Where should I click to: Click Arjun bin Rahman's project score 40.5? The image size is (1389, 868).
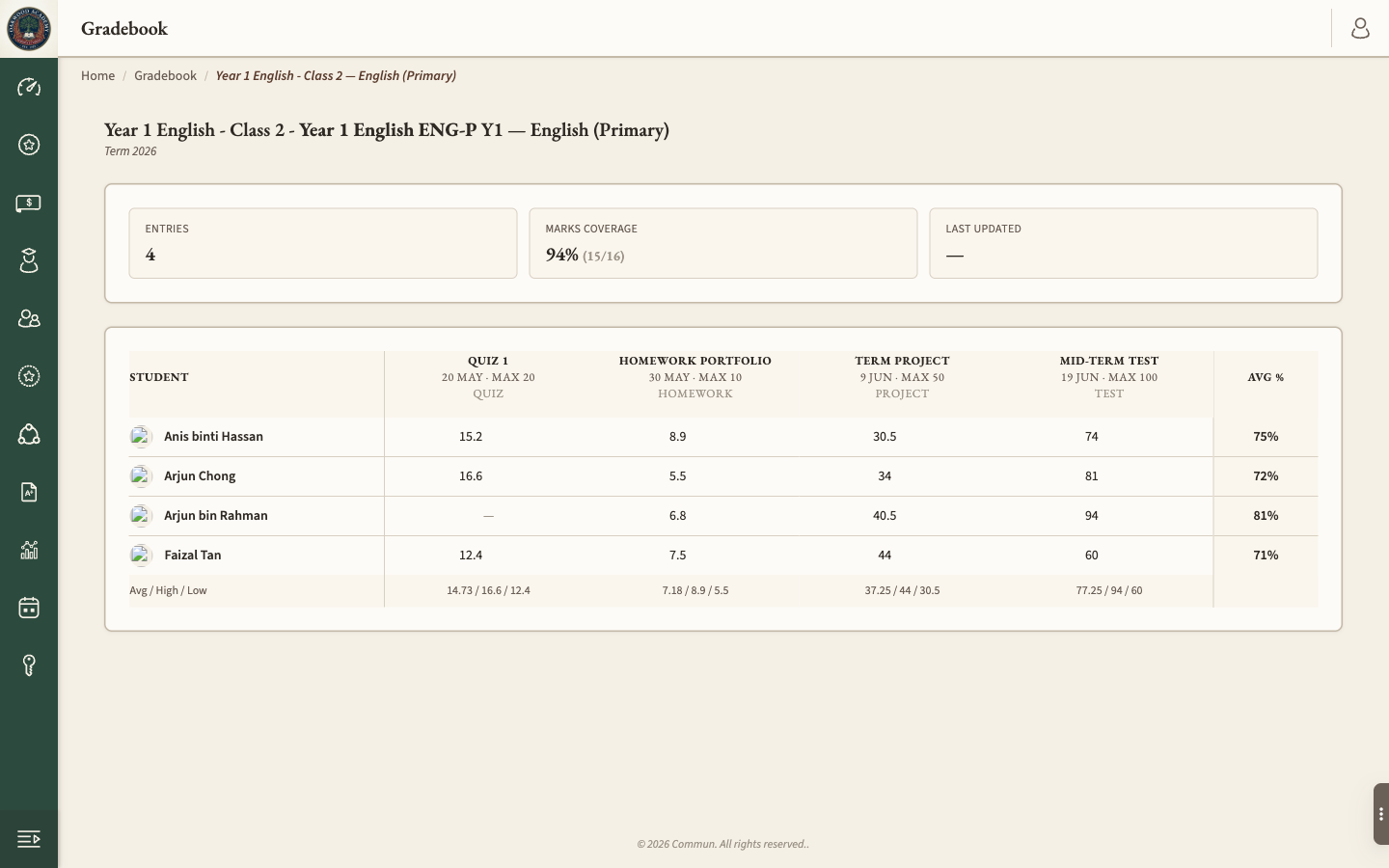coord(885,515)
